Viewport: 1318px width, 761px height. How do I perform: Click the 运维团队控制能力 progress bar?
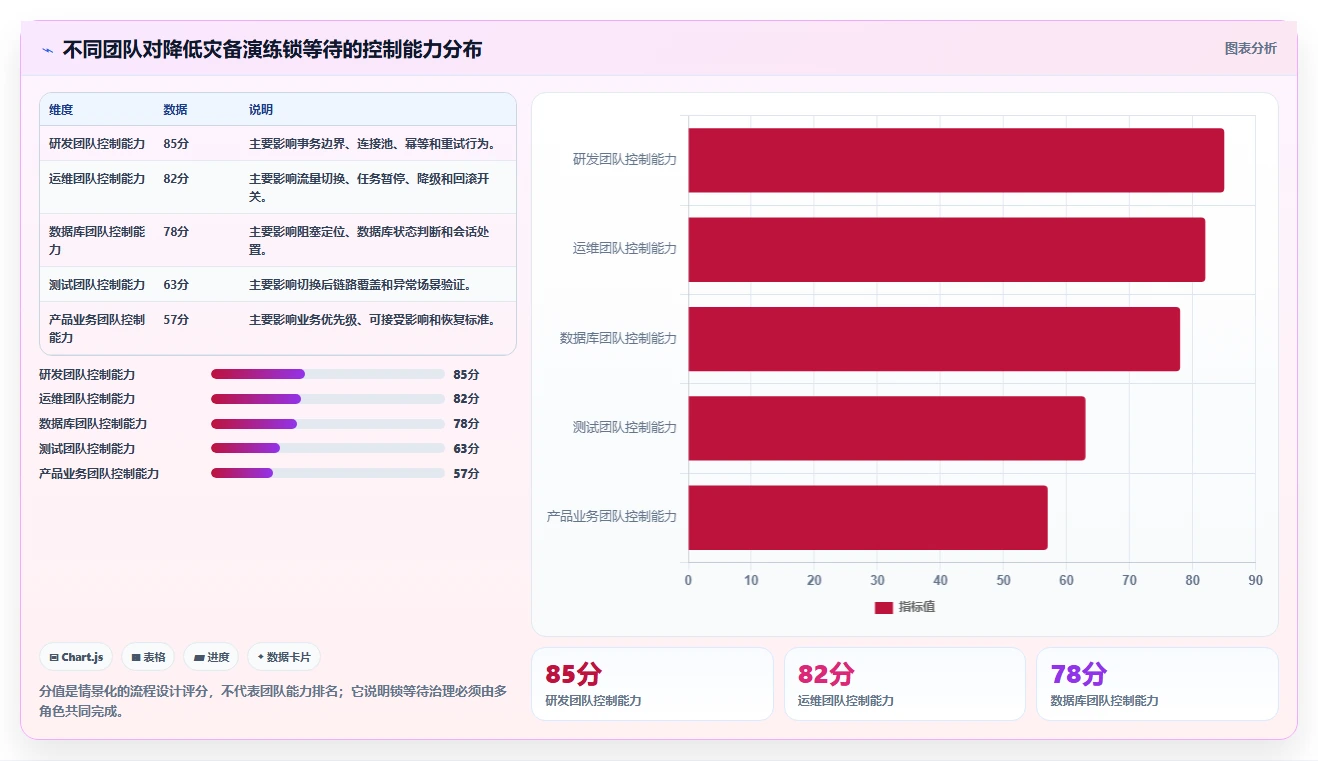click(x=328, y=399)
